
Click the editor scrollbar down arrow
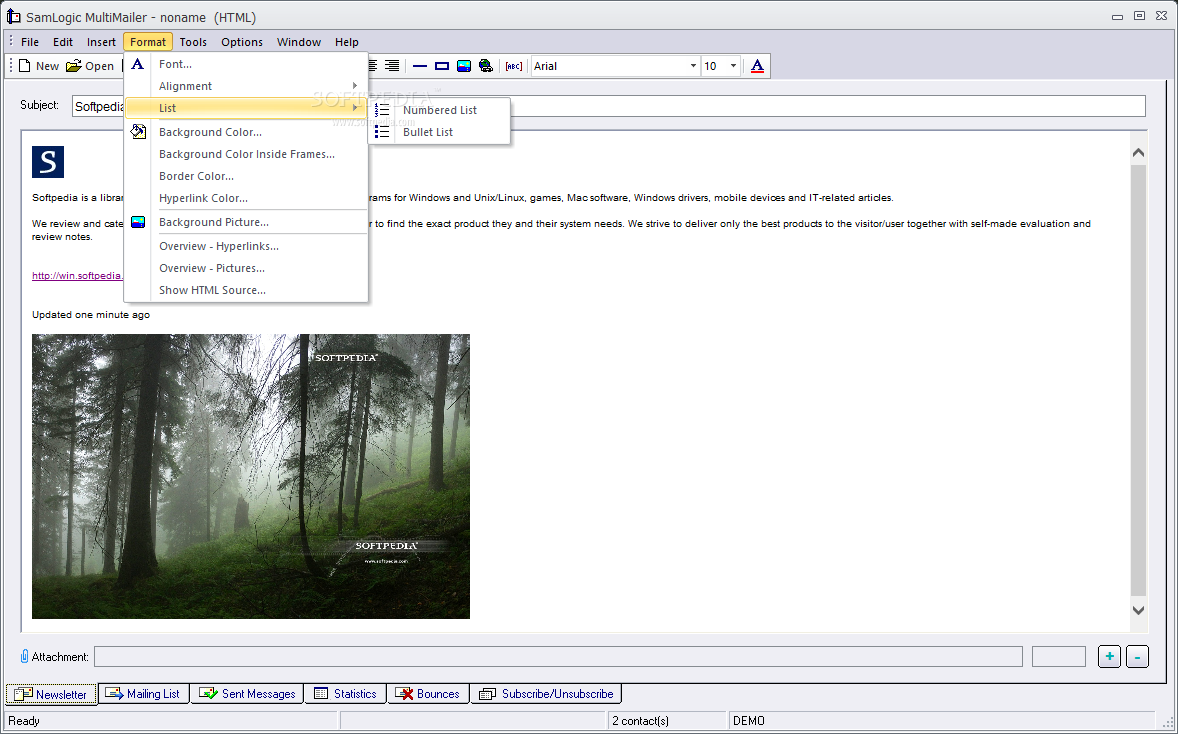click(x=1138, y=611)
